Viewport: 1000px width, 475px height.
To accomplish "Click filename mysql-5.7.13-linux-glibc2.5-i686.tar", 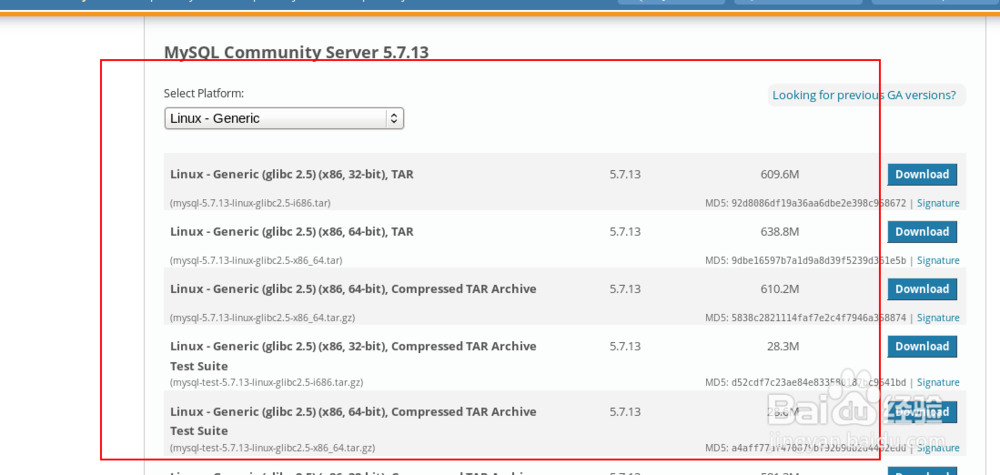I will pyautogui.click(x=250, y=203).
